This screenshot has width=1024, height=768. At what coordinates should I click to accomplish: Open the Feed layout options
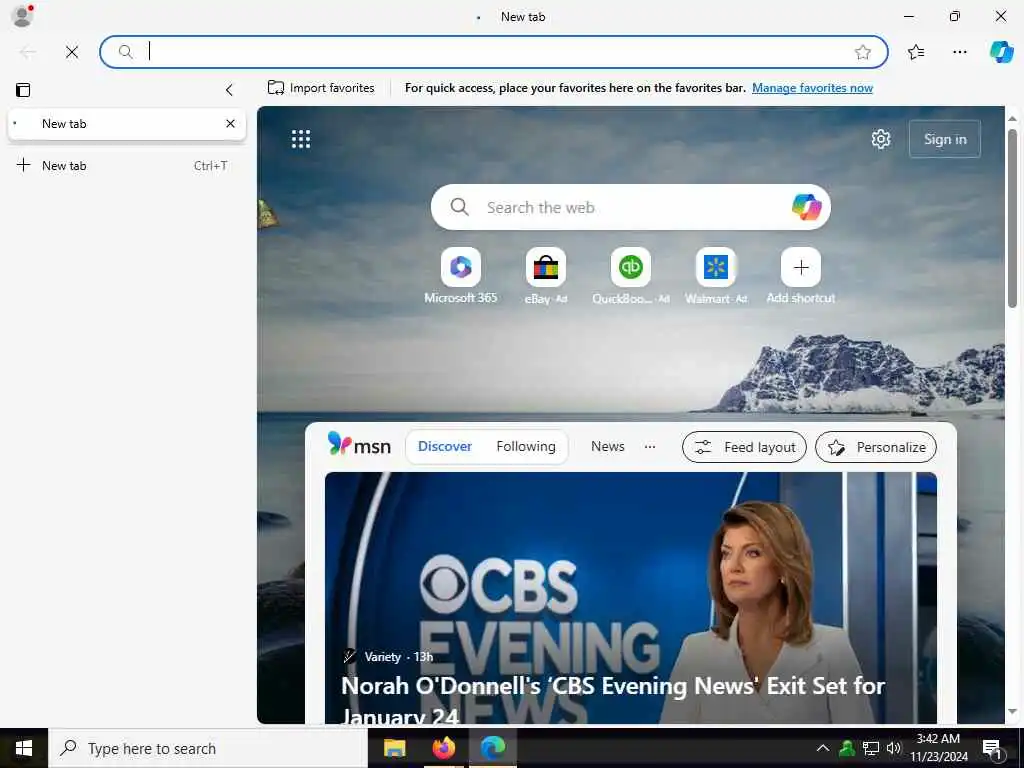[x=744, y=447]
